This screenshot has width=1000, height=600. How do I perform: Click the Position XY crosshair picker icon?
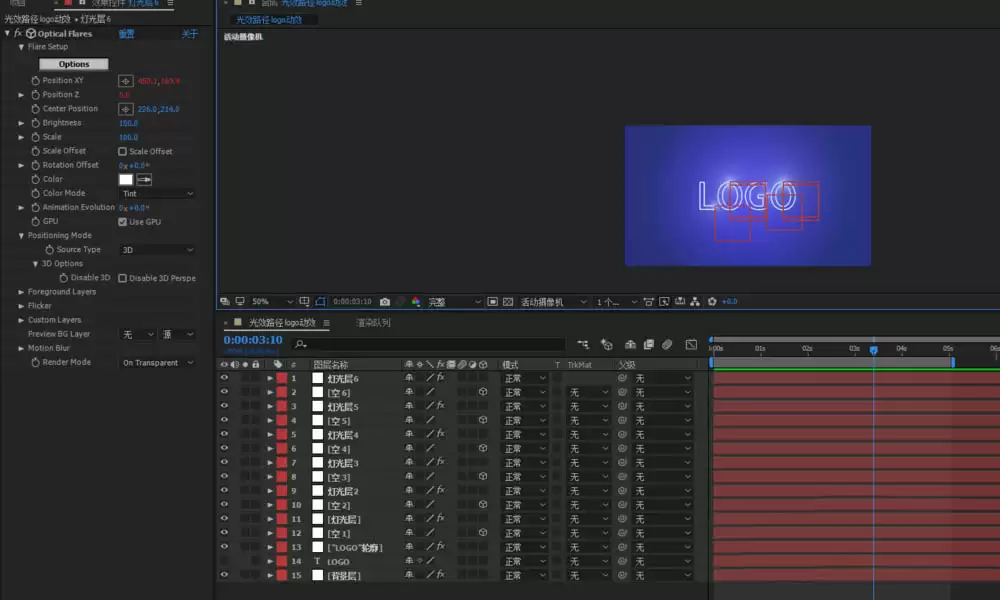[126, 81]
